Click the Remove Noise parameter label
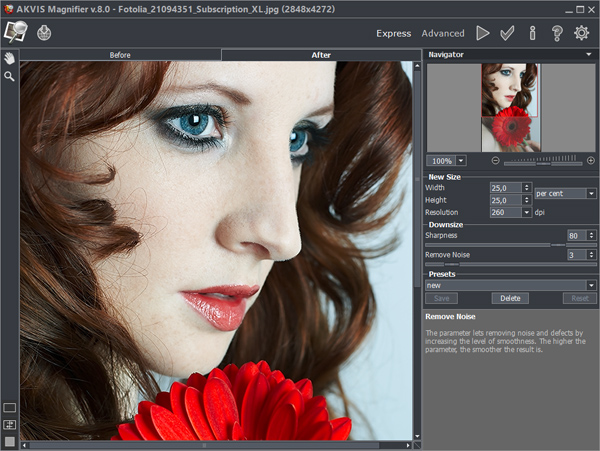Viewport: 600px width, 451px height. [x=447, y=255]
